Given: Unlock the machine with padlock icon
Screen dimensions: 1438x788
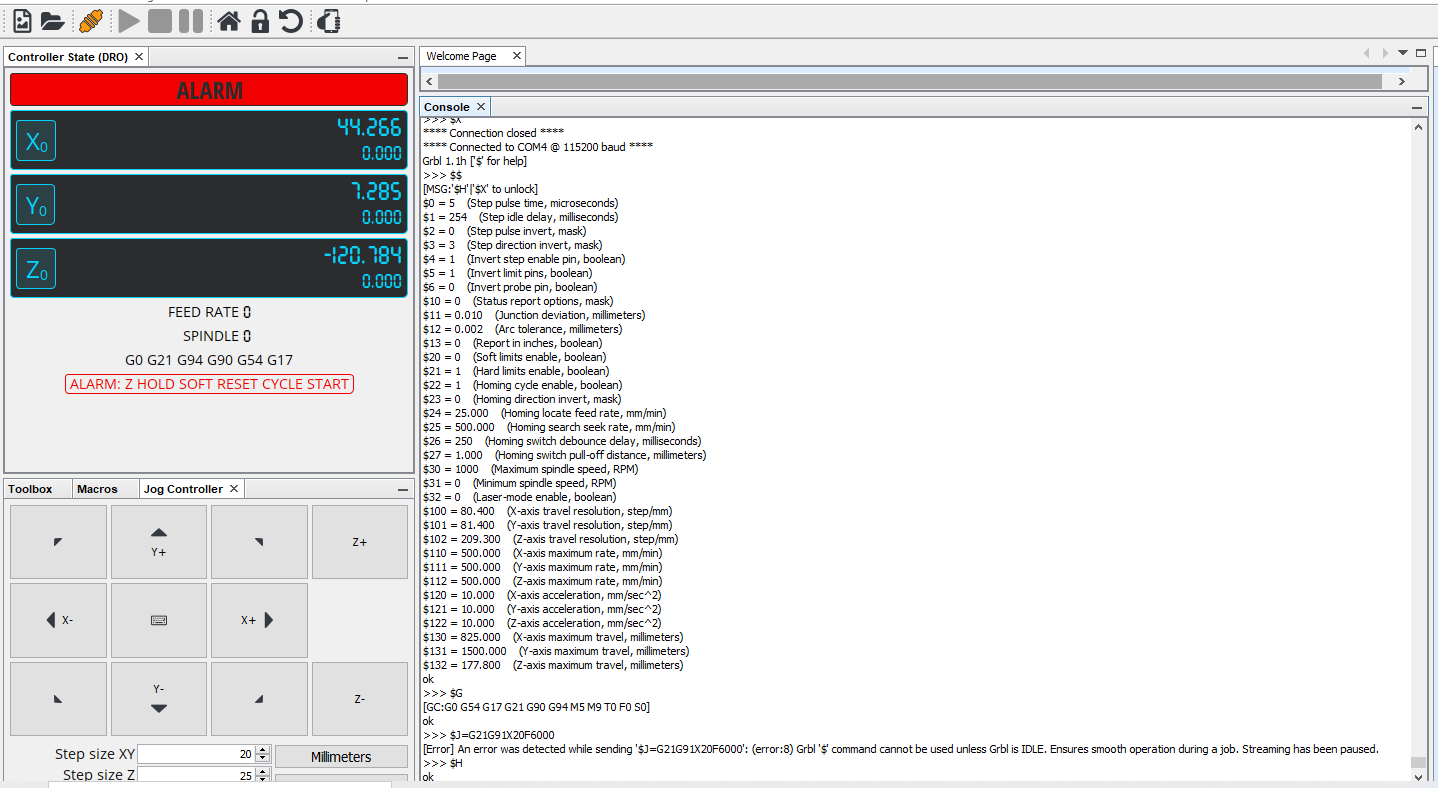Looking at the screenshot, I should click(x=260, y=20).
